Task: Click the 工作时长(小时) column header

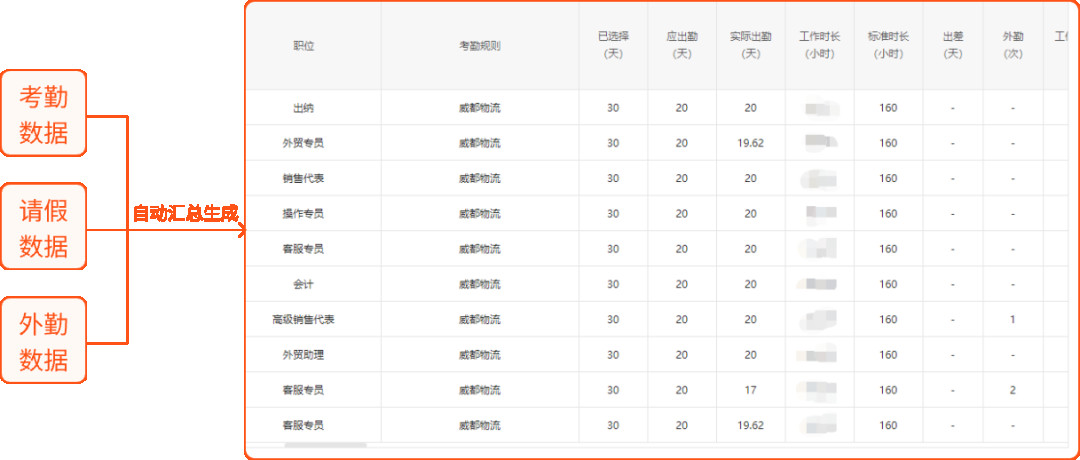Action: pyautogui.click(x=820, y=45)
